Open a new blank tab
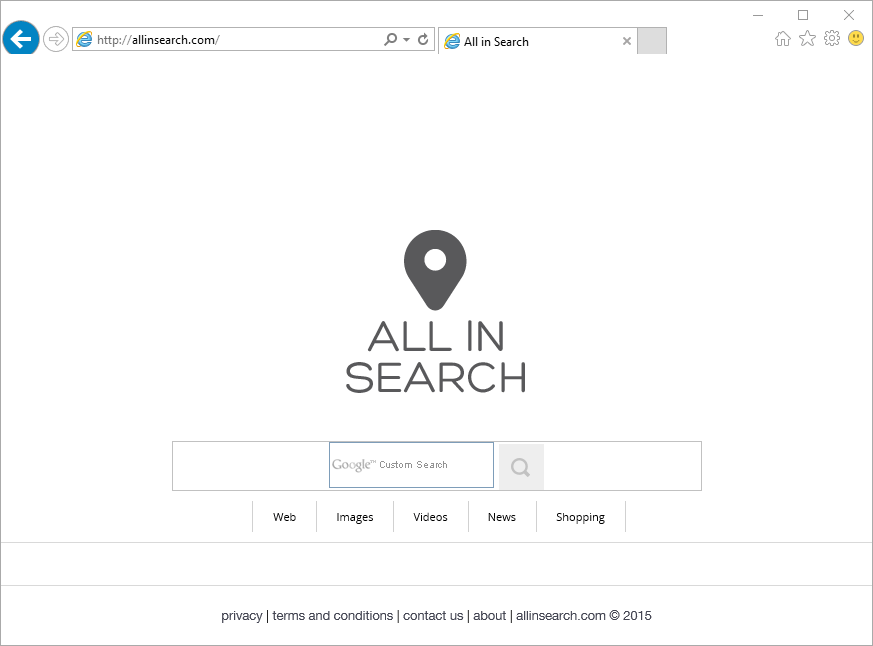The width and height of the screenshot is (873, 646). (x=651, y=41)
